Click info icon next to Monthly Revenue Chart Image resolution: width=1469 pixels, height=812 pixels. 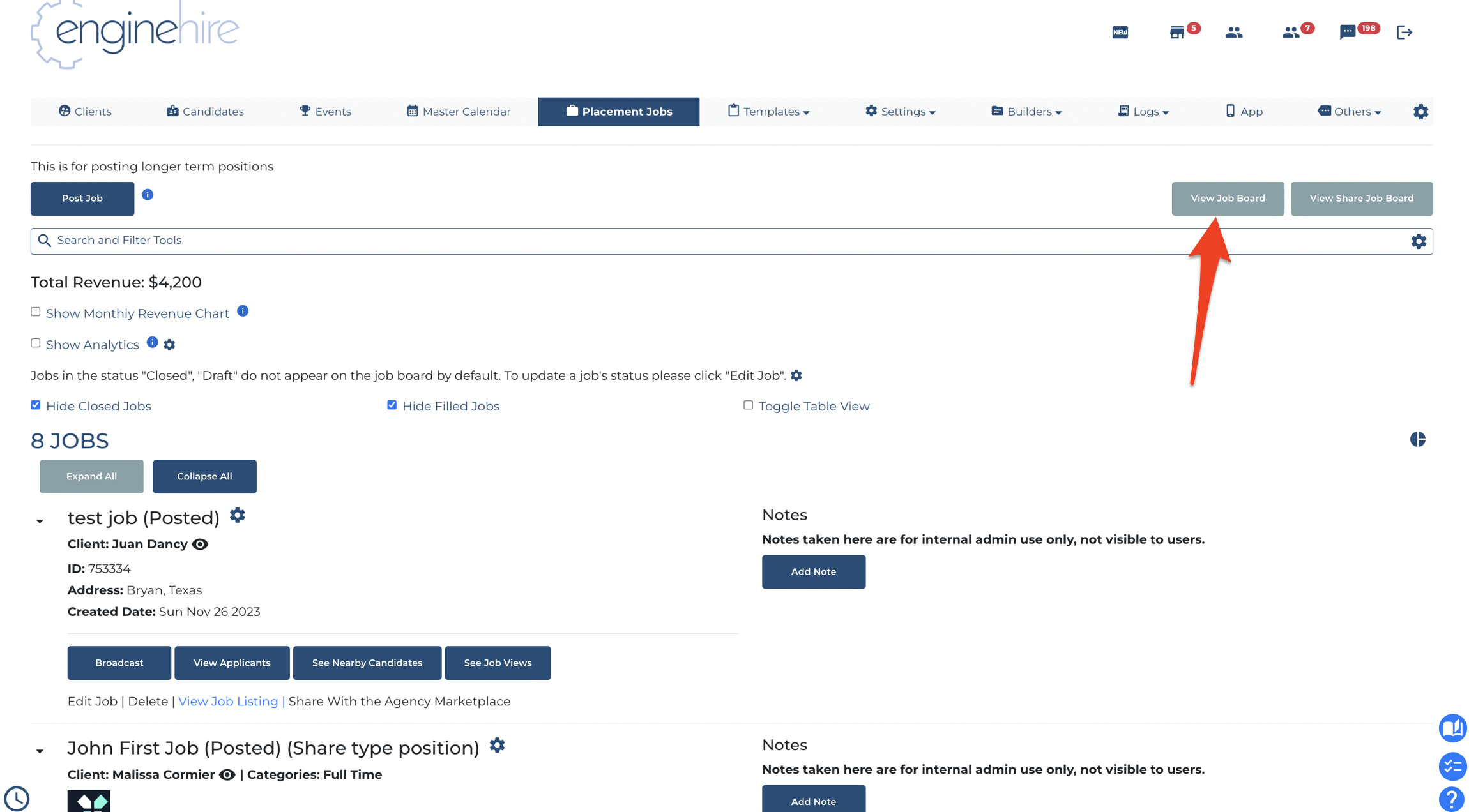pos(243,311)
